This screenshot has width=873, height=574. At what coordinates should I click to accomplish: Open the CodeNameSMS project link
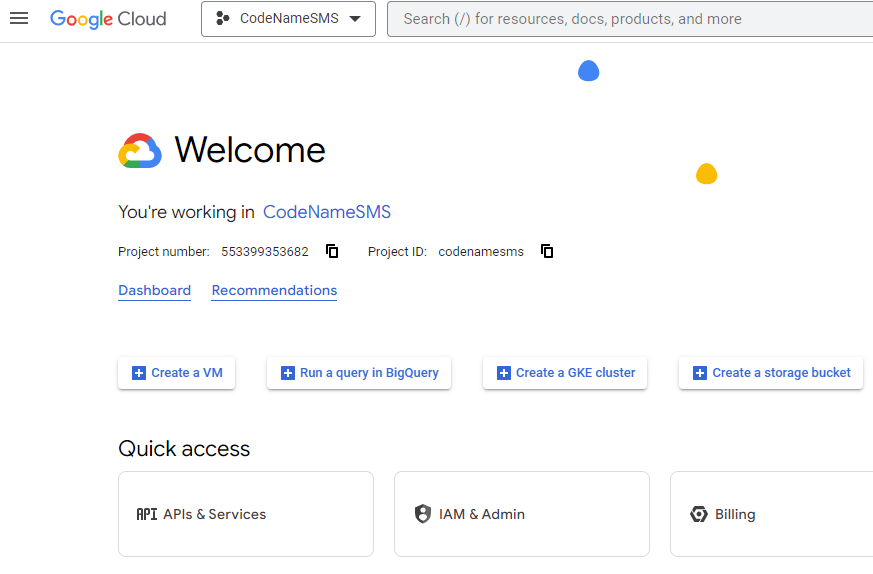[327, 212]
